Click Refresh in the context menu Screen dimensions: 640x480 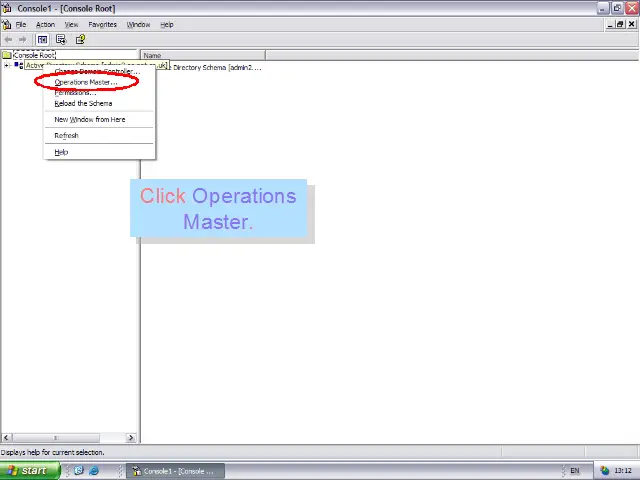pos(66,135)
